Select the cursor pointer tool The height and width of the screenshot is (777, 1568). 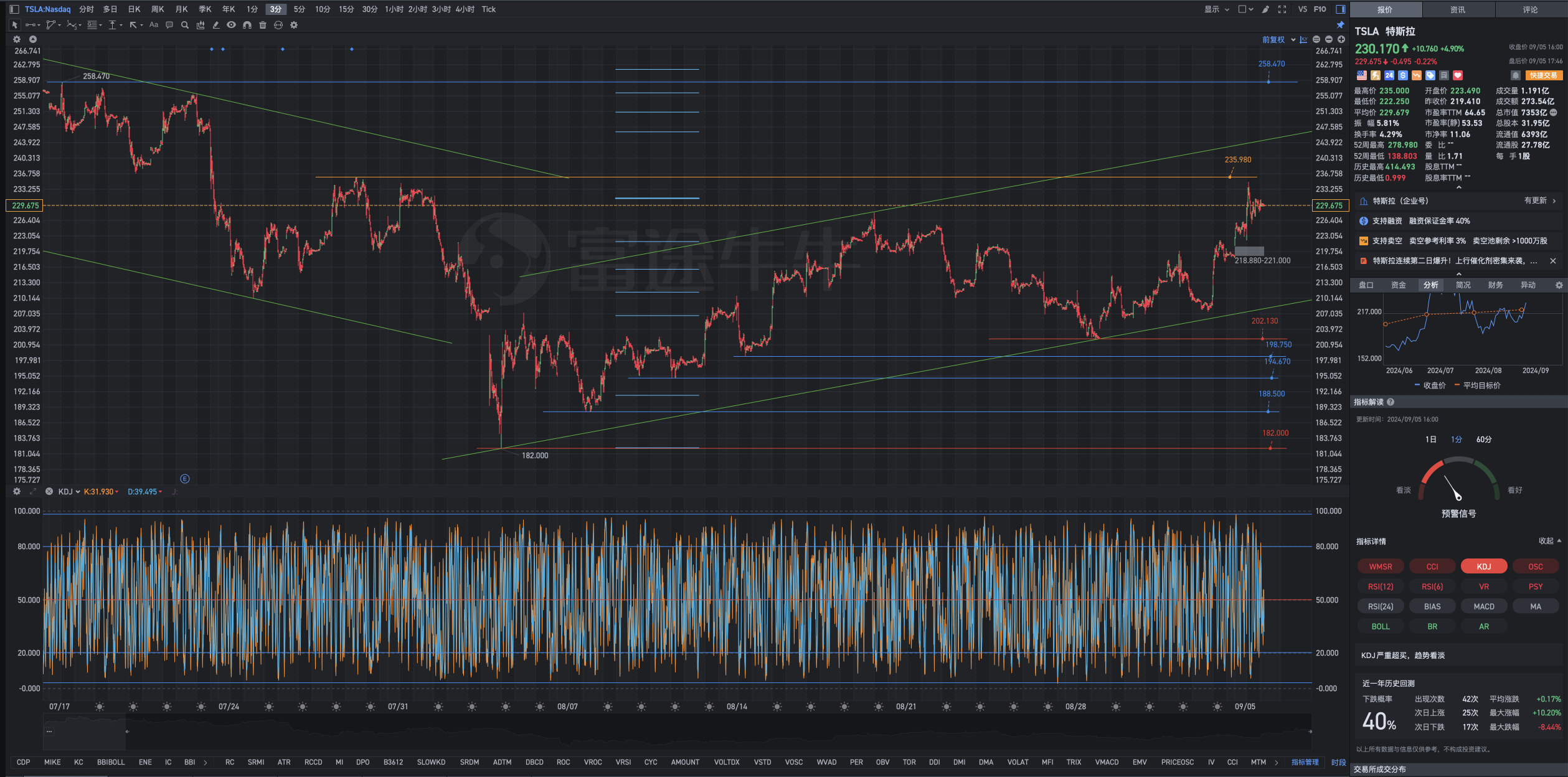14,25
